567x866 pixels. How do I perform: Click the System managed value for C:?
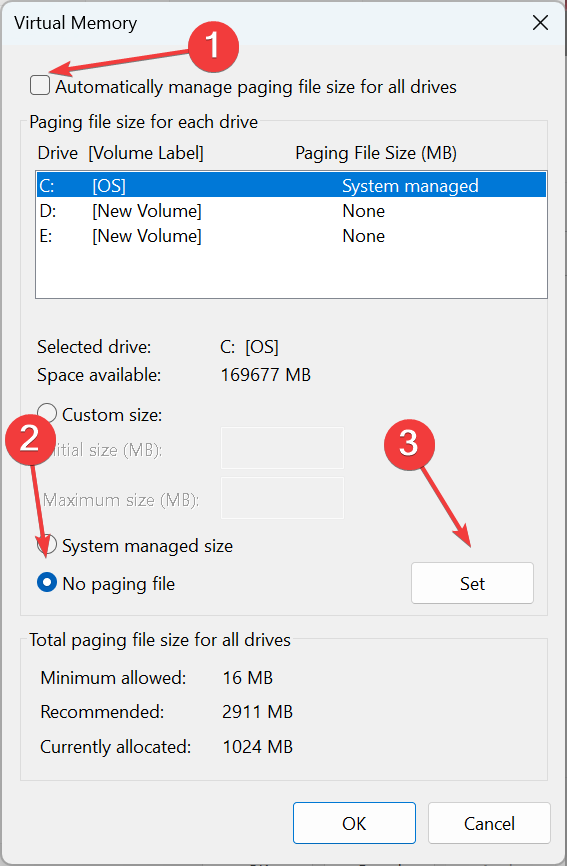point(410,186)
